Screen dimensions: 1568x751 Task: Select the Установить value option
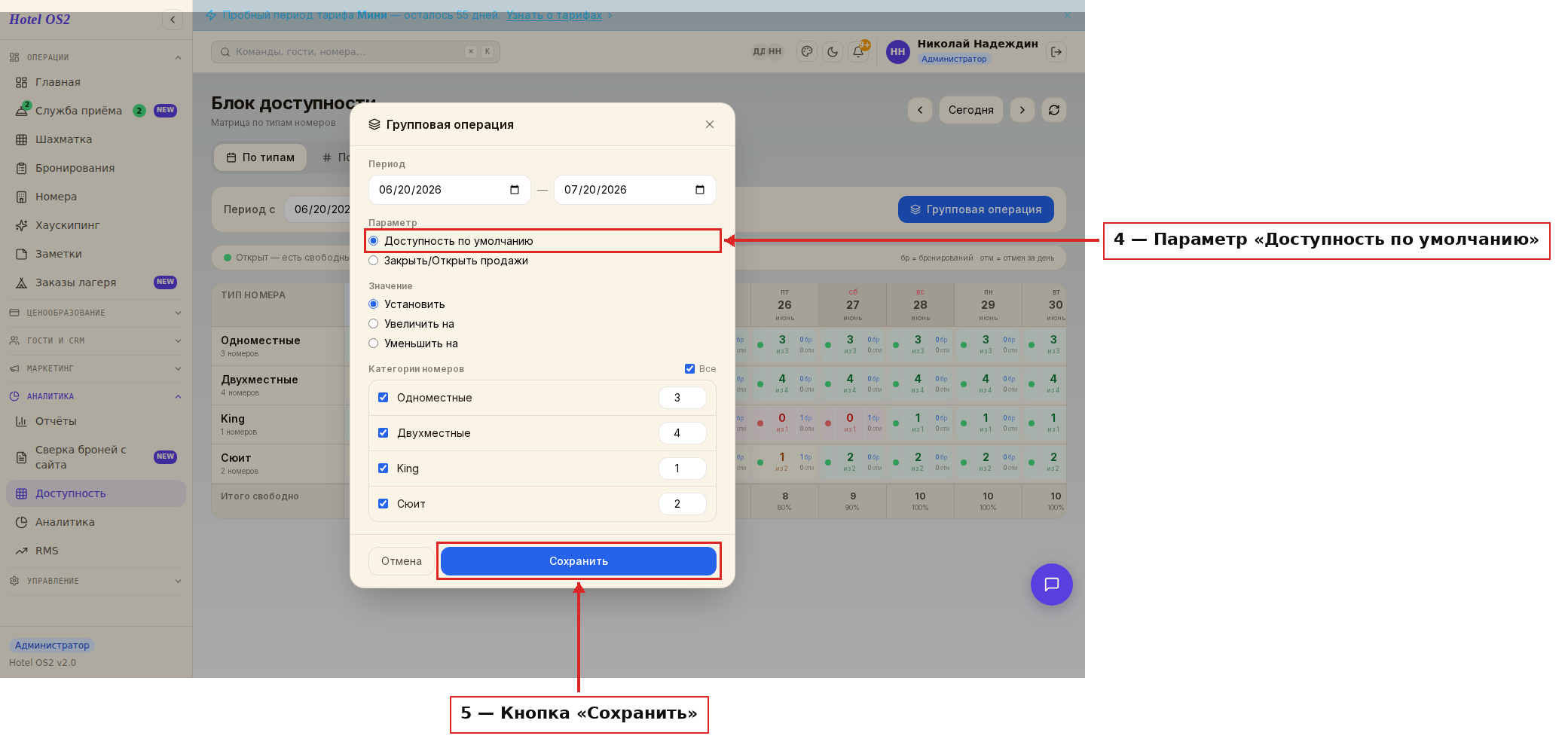[374, 304]
